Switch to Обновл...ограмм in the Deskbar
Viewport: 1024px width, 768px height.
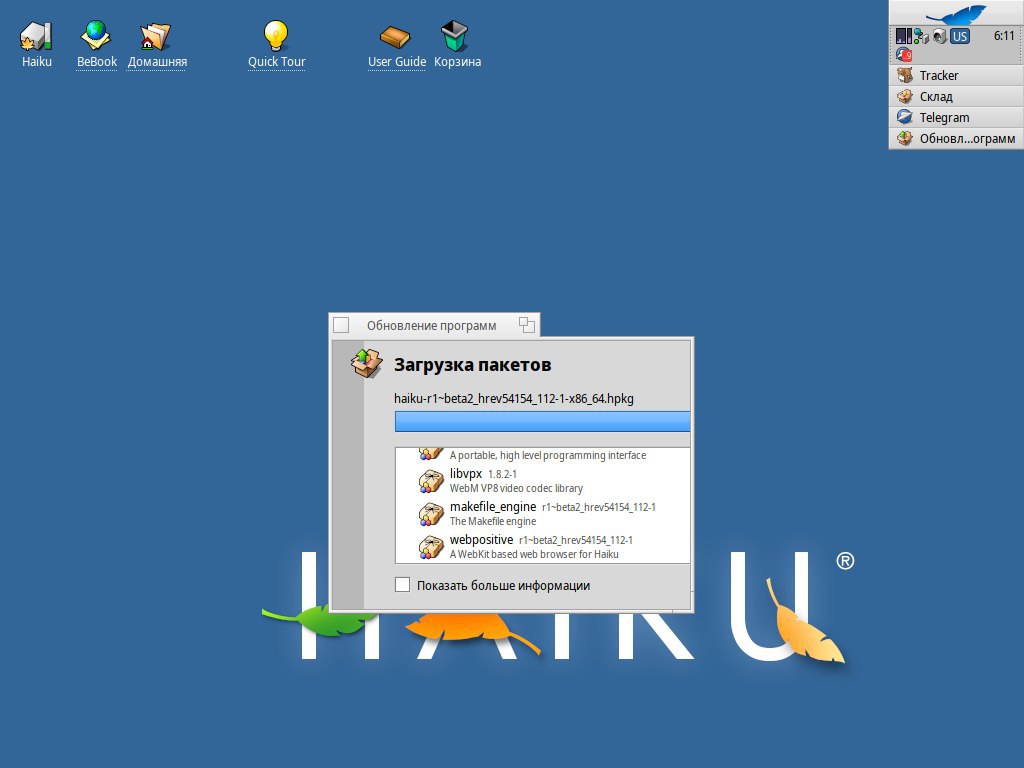[956, 138]
